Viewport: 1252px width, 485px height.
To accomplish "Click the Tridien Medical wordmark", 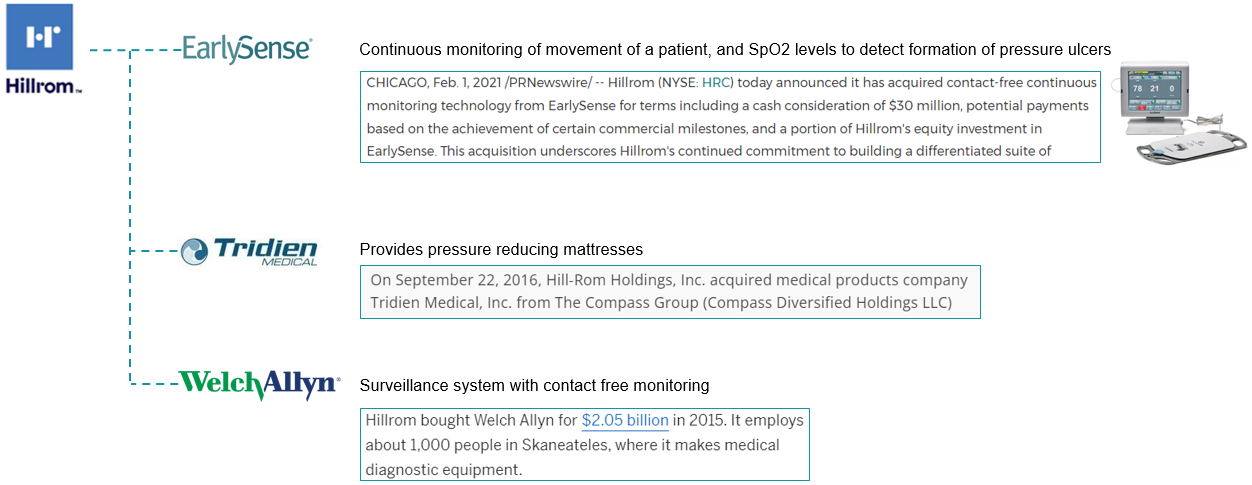I will [x=265, y=252].
